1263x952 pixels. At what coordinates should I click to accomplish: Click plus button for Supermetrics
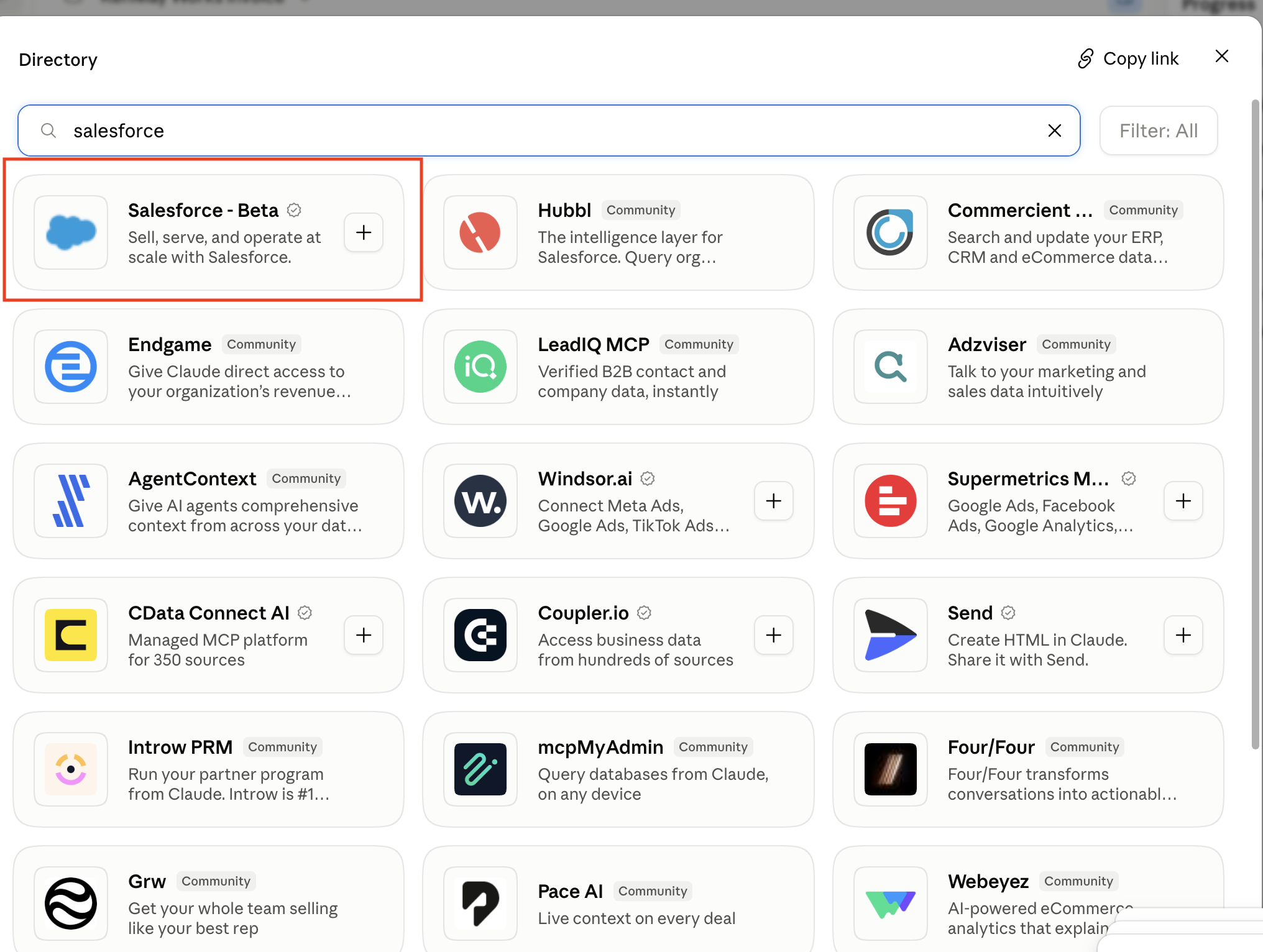(x=1183, y=501)
